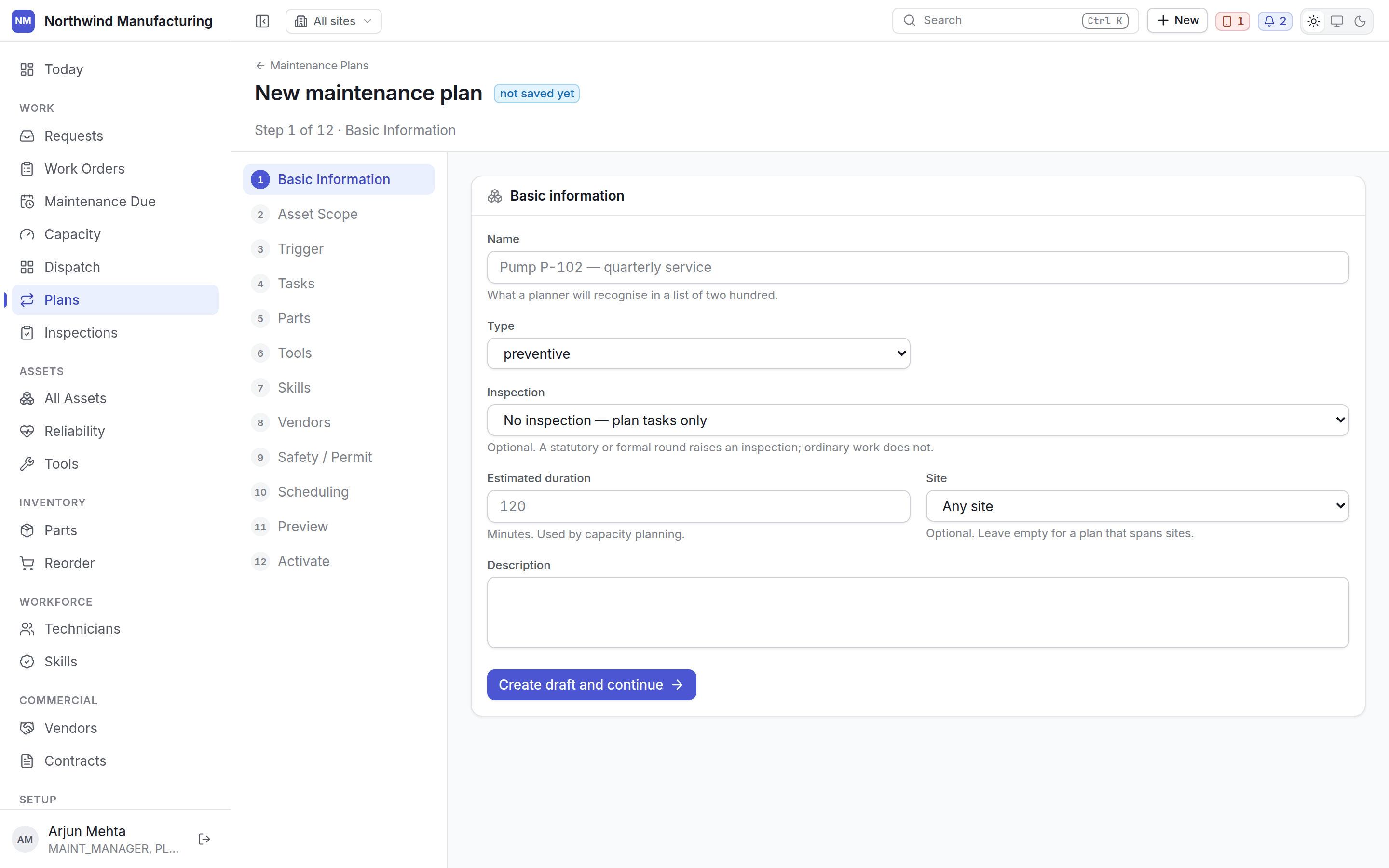Select step 7 Skills
The height and width of the screenshot is (868, 1389).
pyautogui.click(x=339, y=388)
